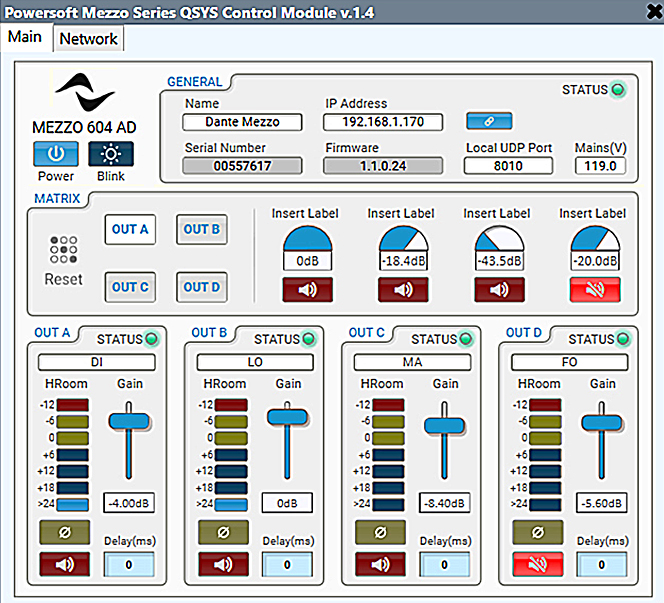664x603 pixels.
Task: Click the OUT A Delay(ms) field
Action: [129, 564]
